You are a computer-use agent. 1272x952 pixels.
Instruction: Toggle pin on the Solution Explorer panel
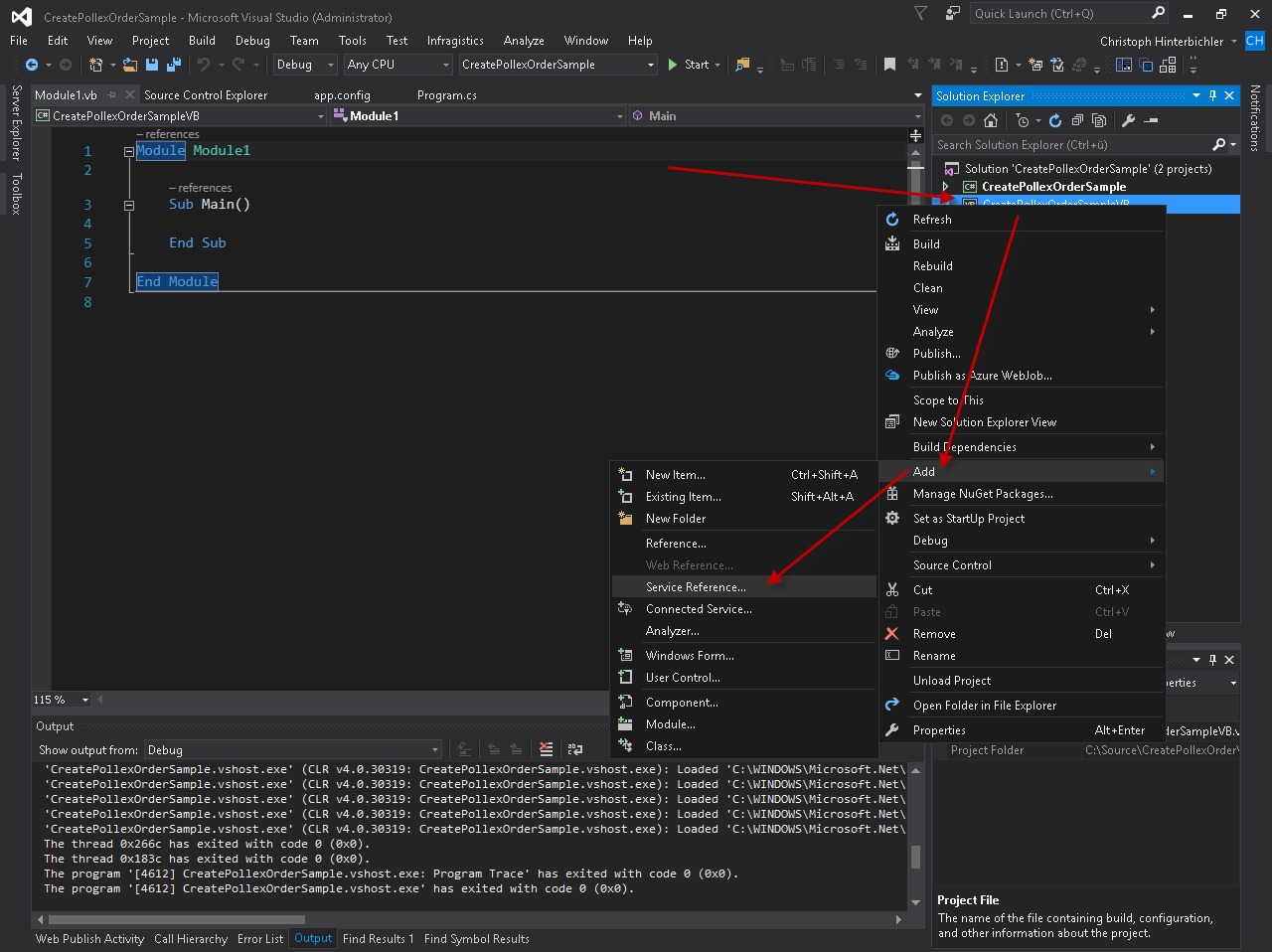pos(1212,96)
